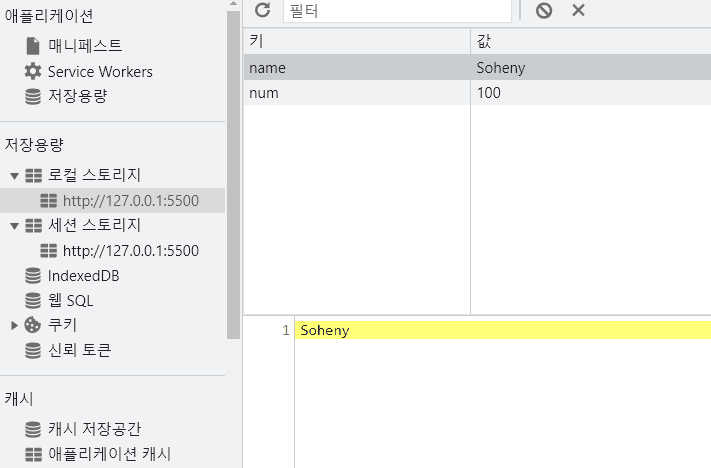Screen dimensions: 711x468
Task: Click the line number 1 in the preview pane
Action: pos(286,330)
